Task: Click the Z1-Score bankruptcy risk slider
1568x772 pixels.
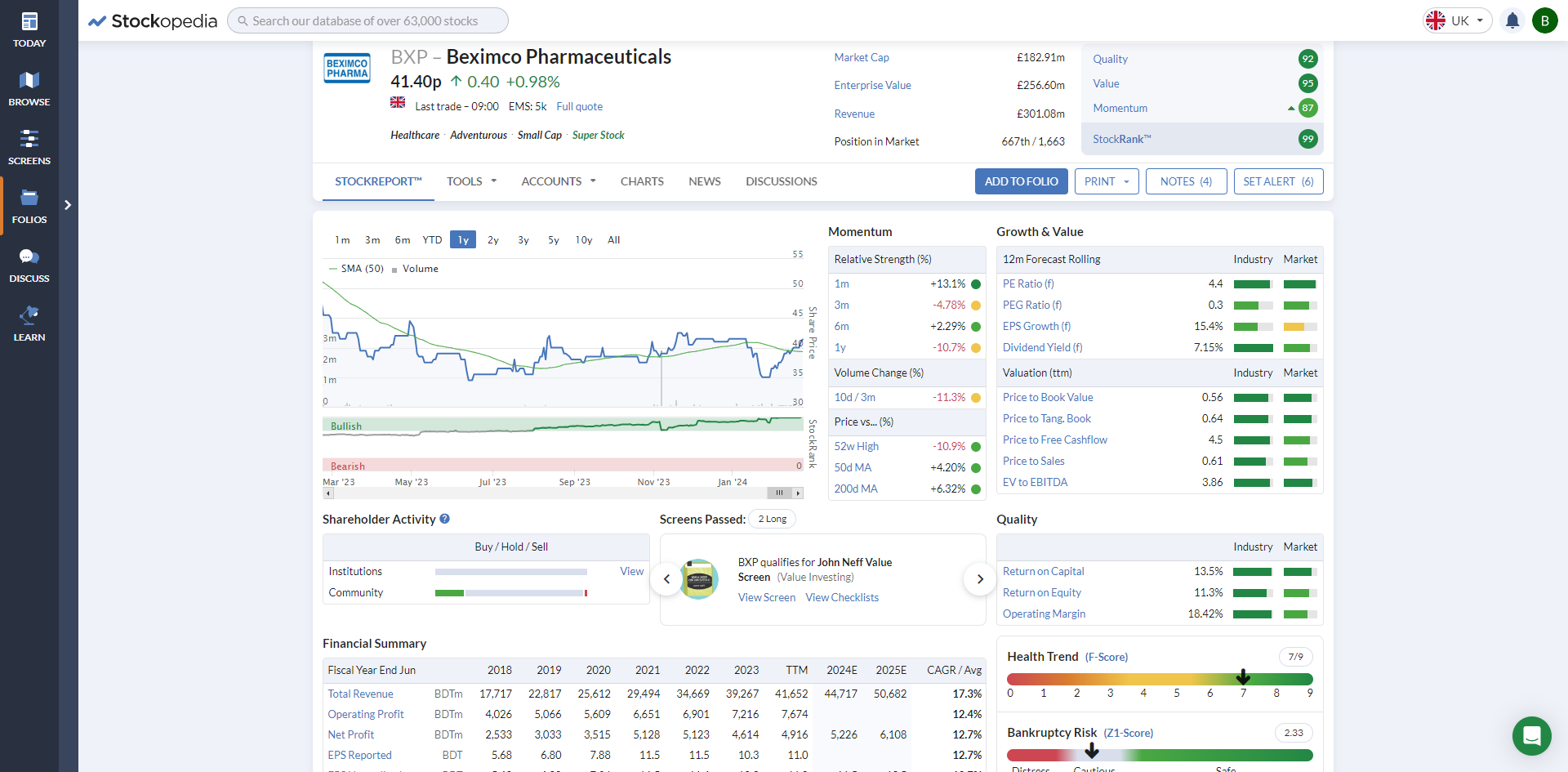Action: coord(1160,755)
